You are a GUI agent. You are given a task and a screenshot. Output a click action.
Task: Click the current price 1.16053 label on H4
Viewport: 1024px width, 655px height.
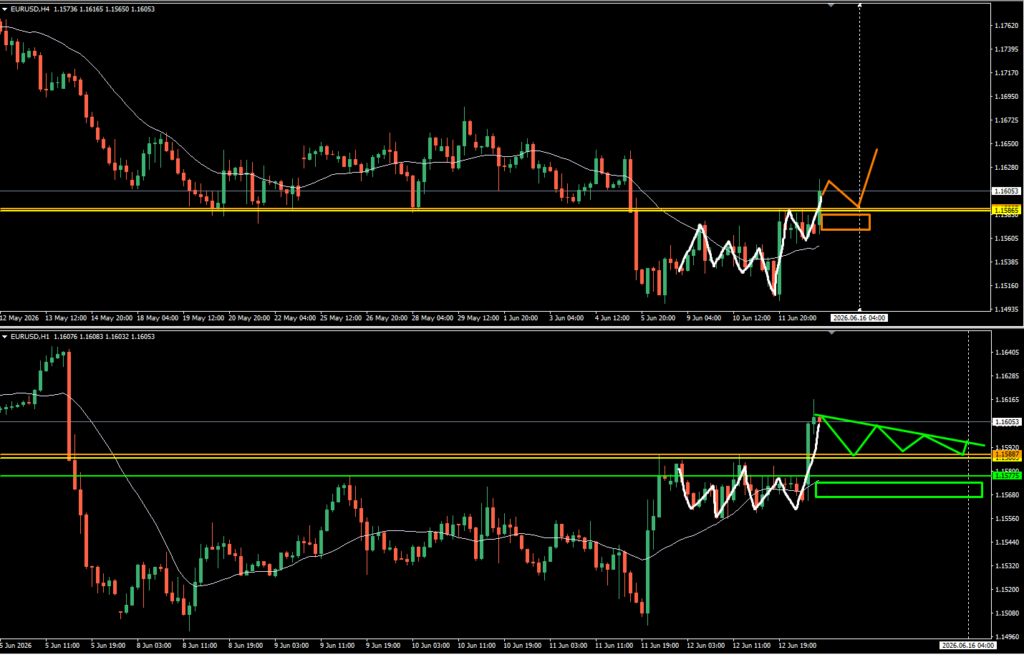1006,191
